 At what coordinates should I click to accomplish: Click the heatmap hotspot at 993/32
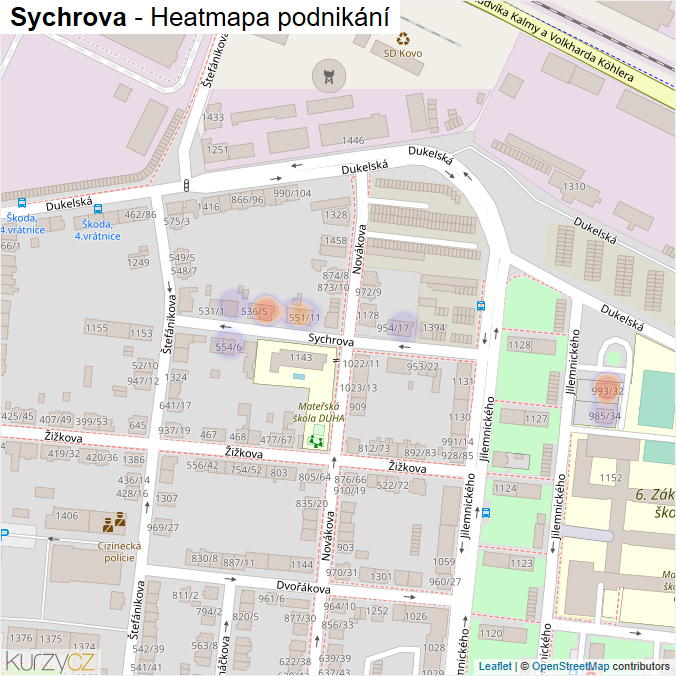tap(607, 389)
